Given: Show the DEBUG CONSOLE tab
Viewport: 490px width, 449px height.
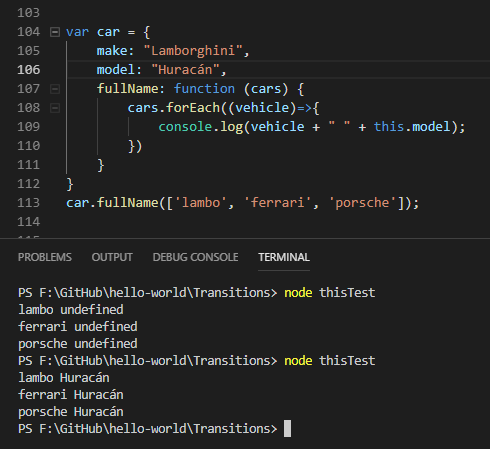Looking at the screenshot, I should click(195, 257).
